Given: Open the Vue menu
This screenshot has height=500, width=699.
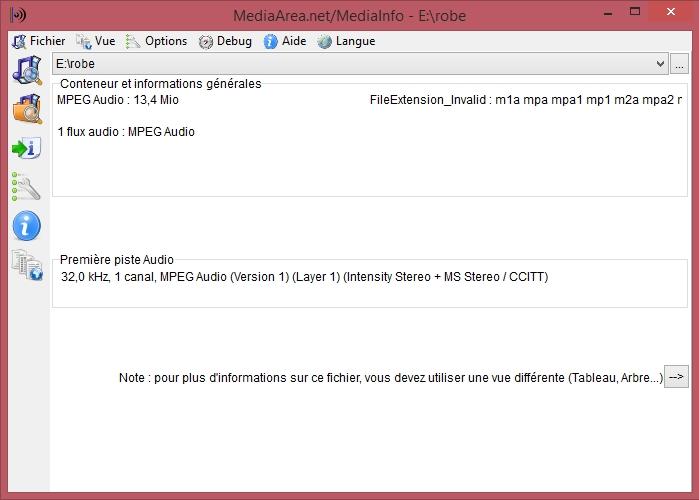Looking at the screenshot, I should tap(96, 41).
